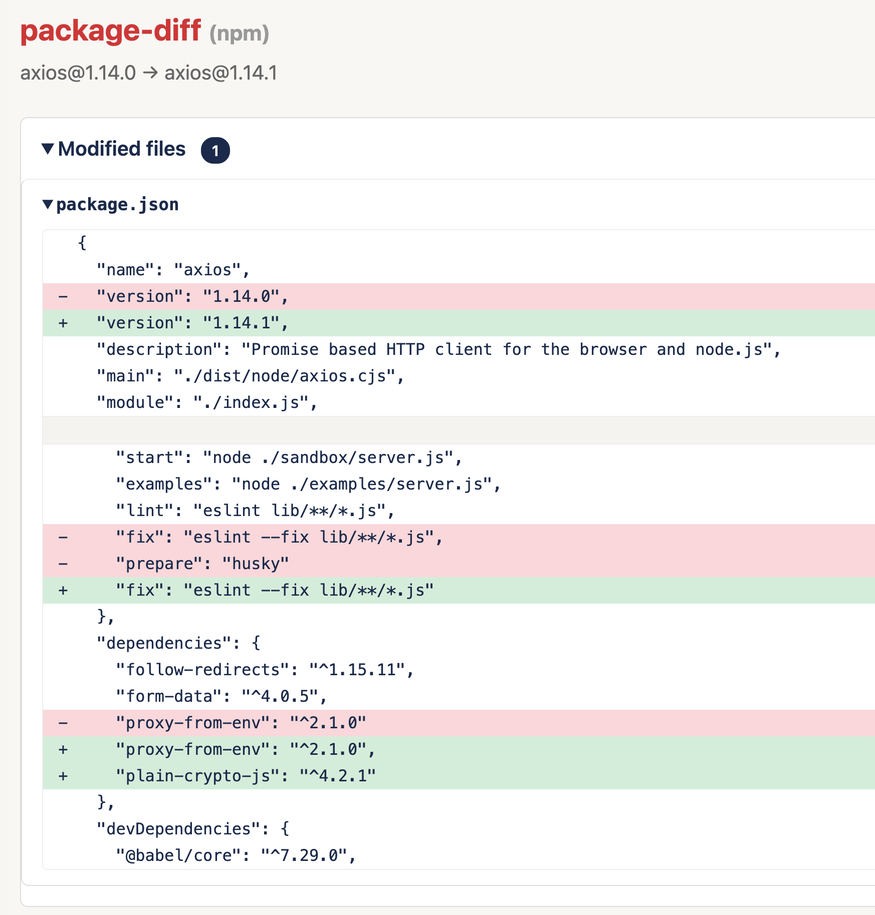This screenshot has width=875, height=915.
Task: Click the package.json disclosure triangle
Action: pyautogui.click(x=47, y=203)
